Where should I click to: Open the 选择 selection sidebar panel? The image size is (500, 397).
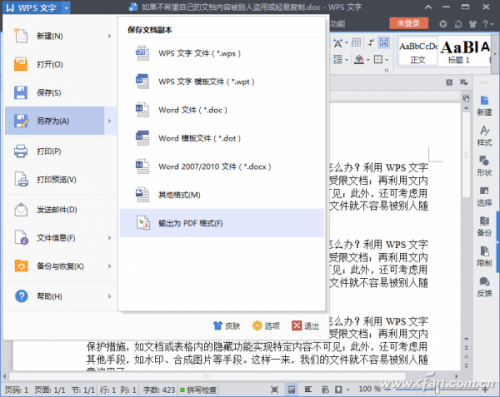tap(484, 196)
